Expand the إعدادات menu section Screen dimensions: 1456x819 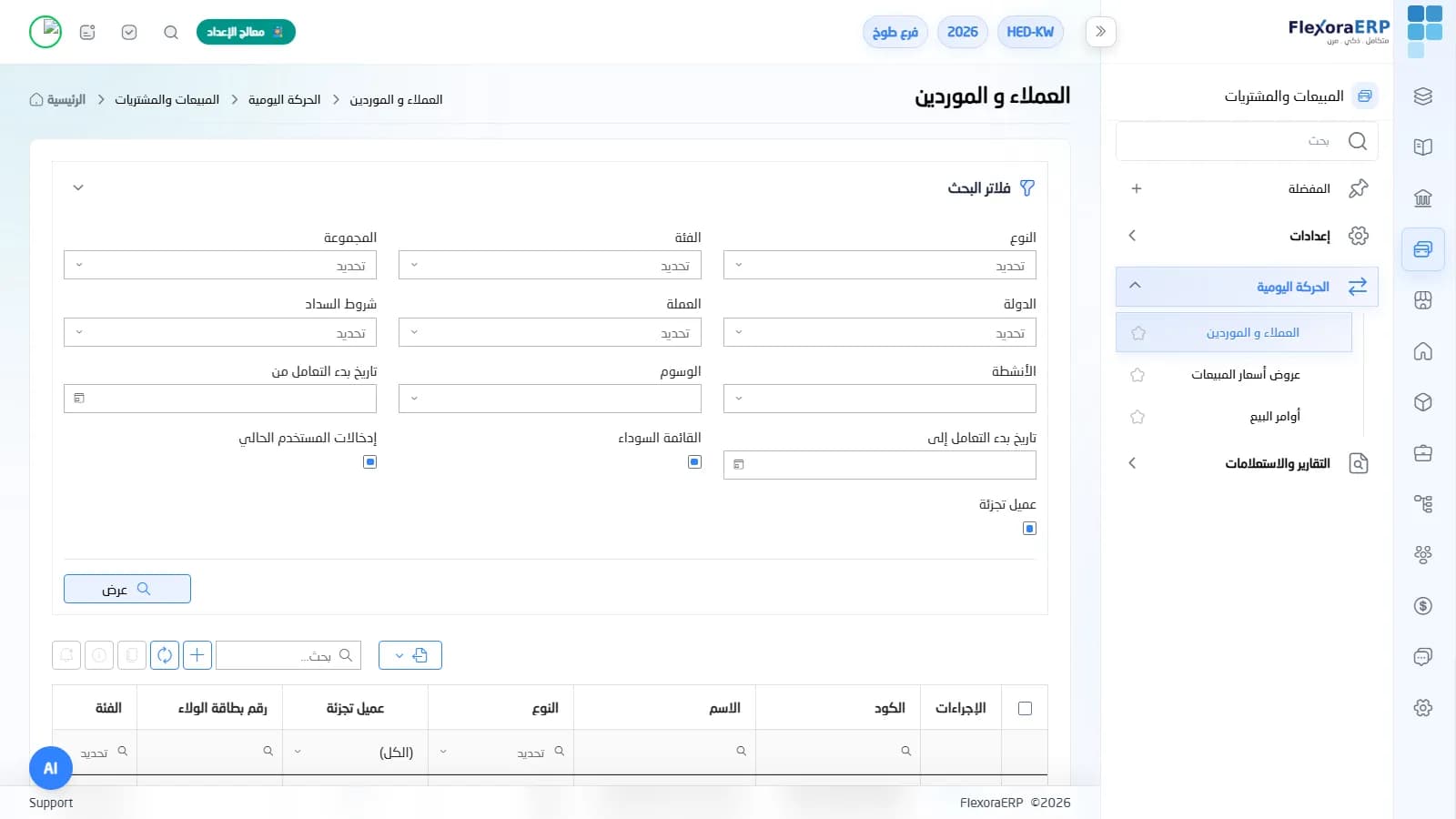coord(1247,236)
